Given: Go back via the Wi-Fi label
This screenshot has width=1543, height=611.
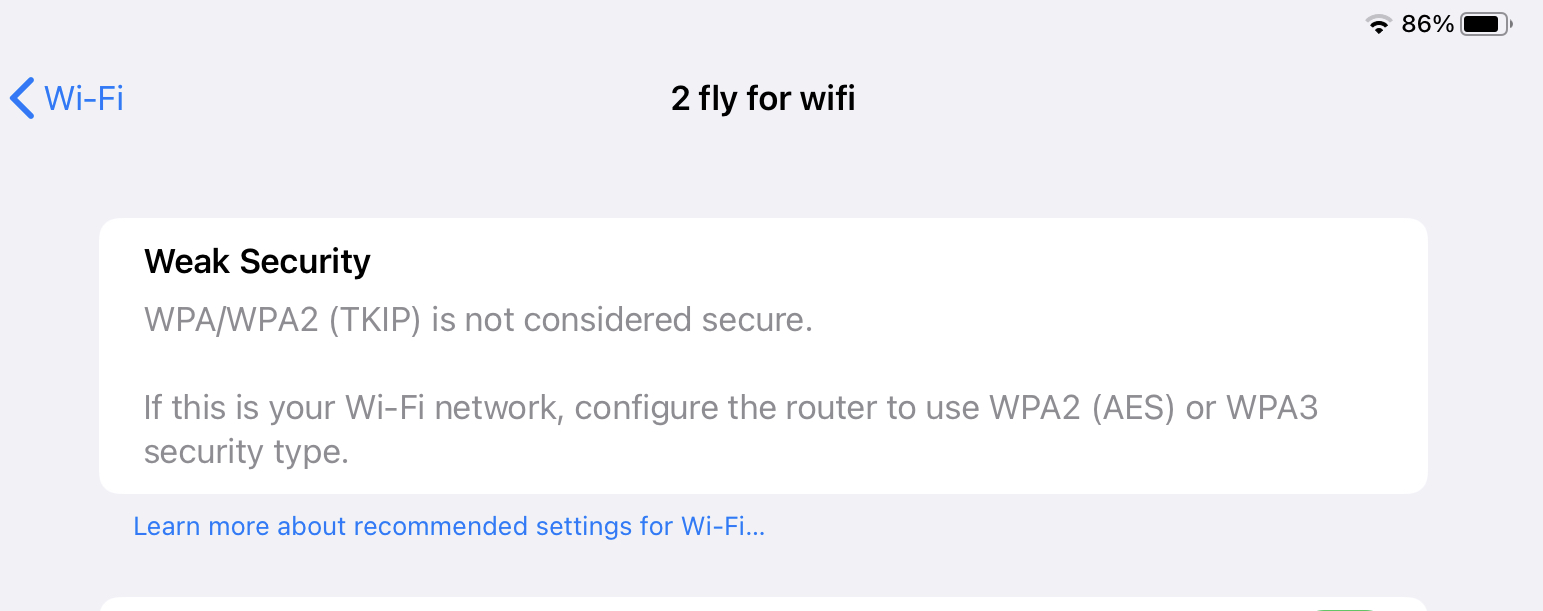Looking at the screenshot, I should point(84,98).
